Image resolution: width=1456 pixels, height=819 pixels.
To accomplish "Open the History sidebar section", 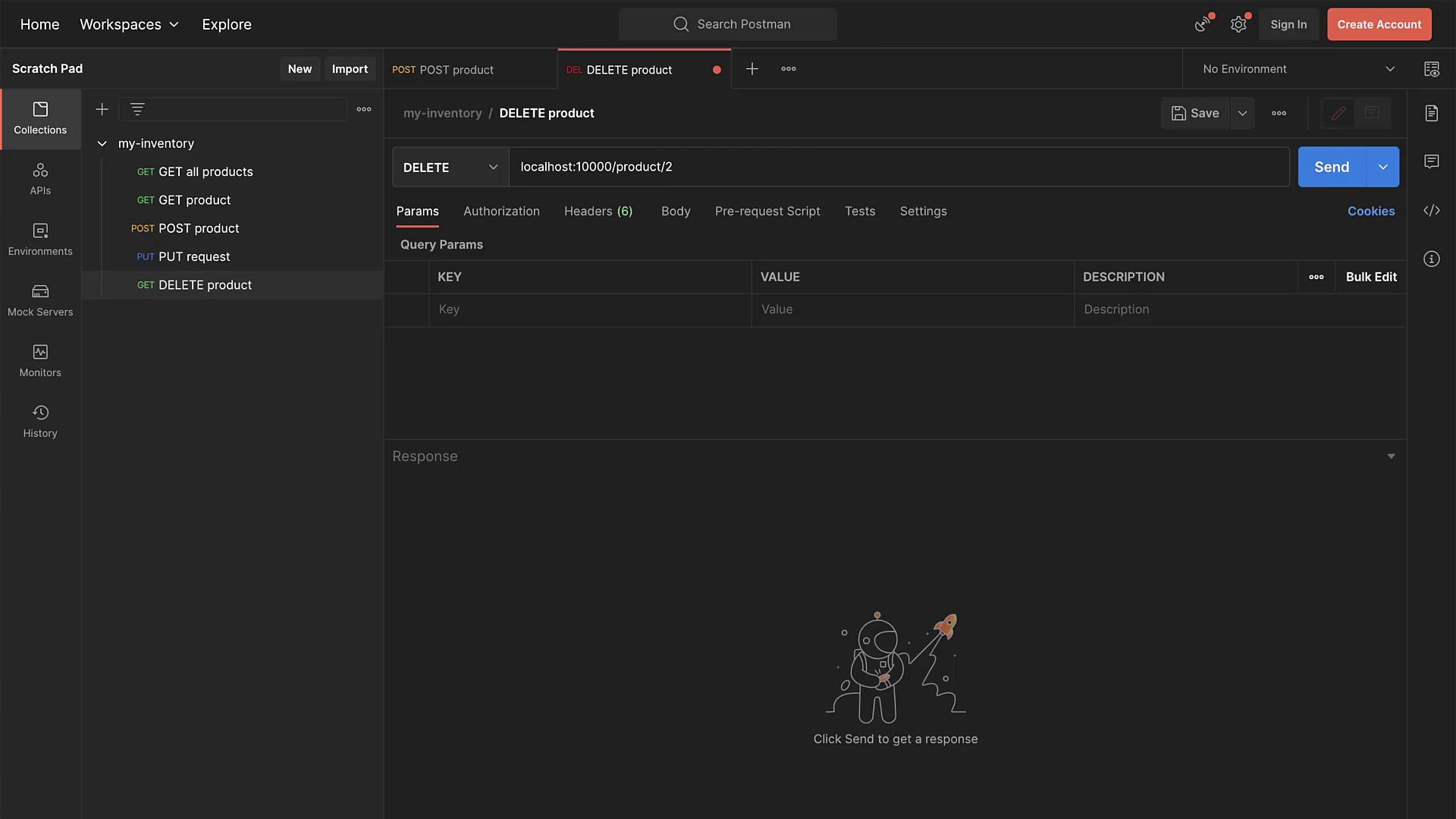I will click(40, 422).
